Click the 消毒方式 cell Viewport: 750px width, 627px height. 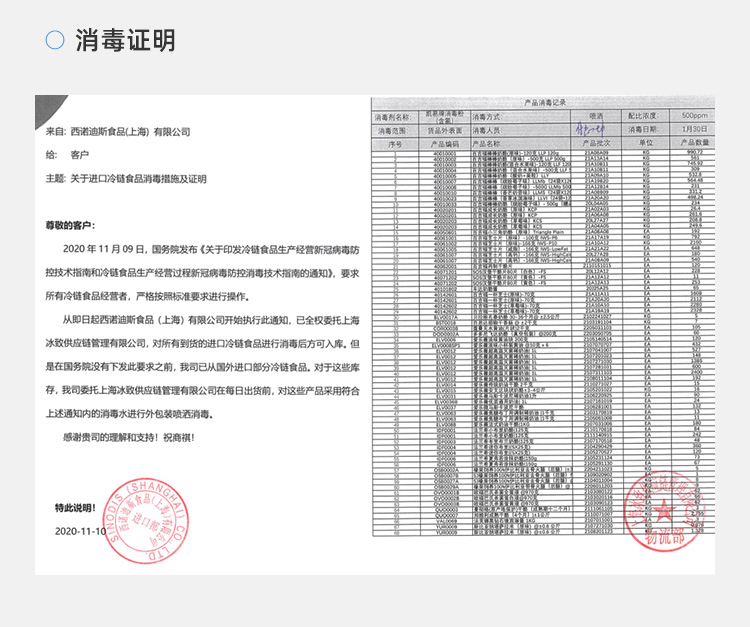pos(520,117)
